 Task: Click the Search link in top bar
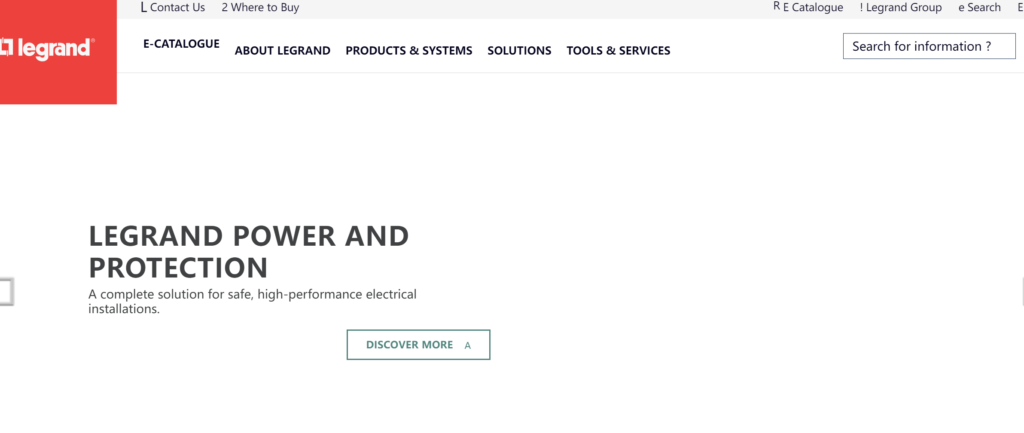click(x=979, y=8)
